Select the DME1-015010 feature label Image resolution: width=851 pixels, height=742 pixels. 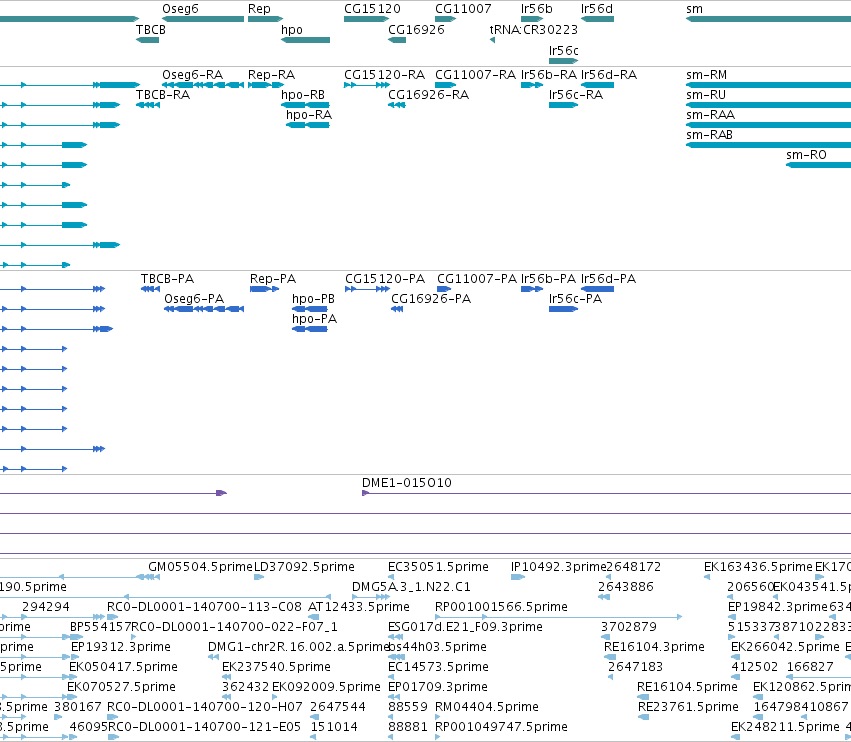[407, 483]
